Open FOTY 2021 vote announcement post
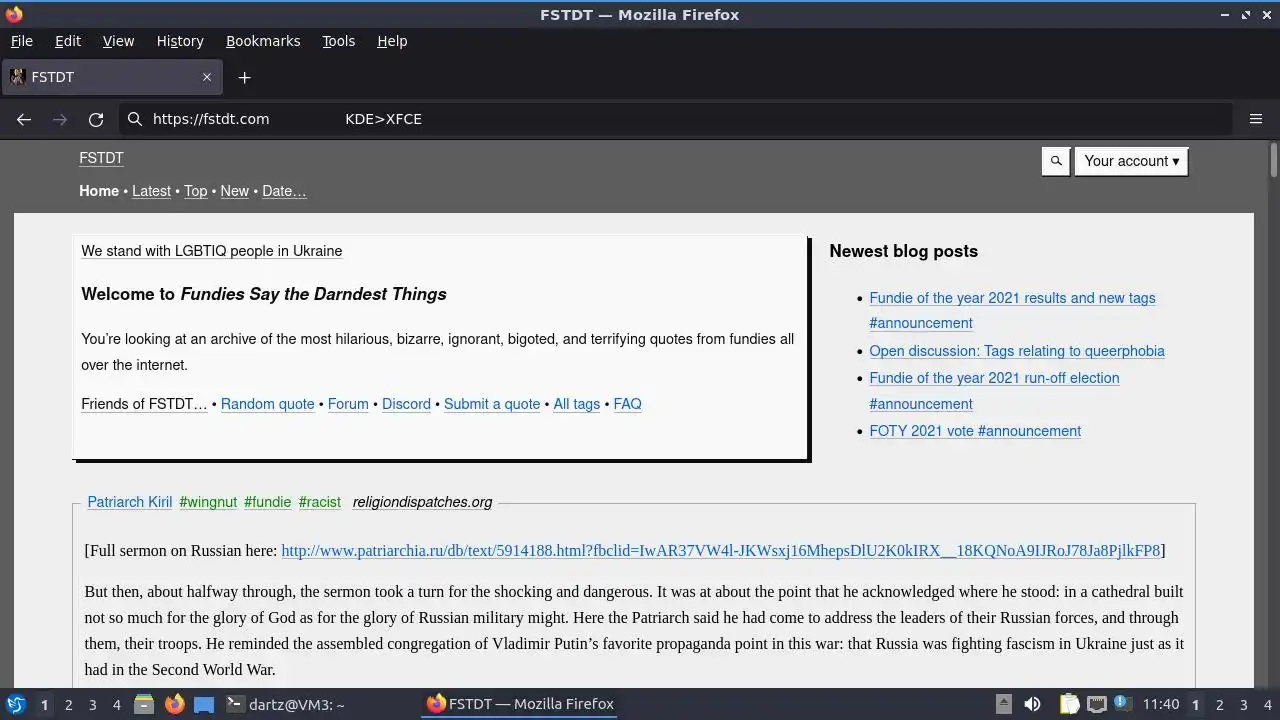Image resolution: width=1280 pixels, height=720 pixels. point(975,431)
